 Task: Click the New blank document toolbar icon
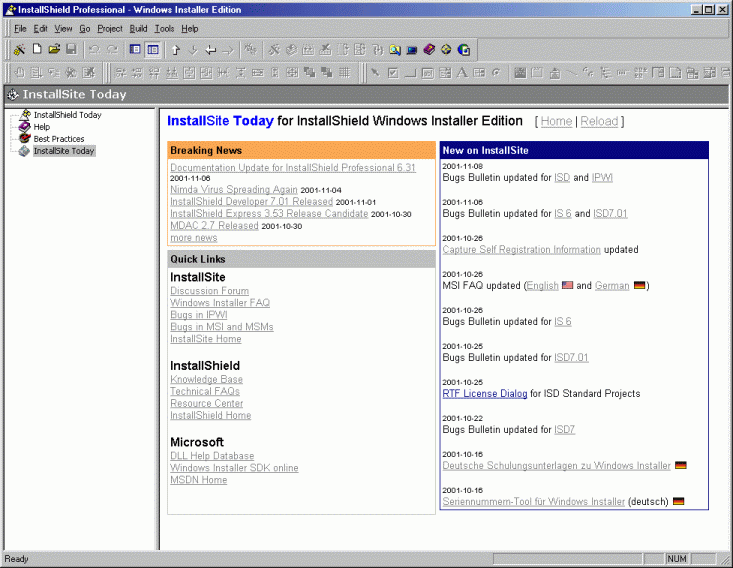click(x=37, y=49)
